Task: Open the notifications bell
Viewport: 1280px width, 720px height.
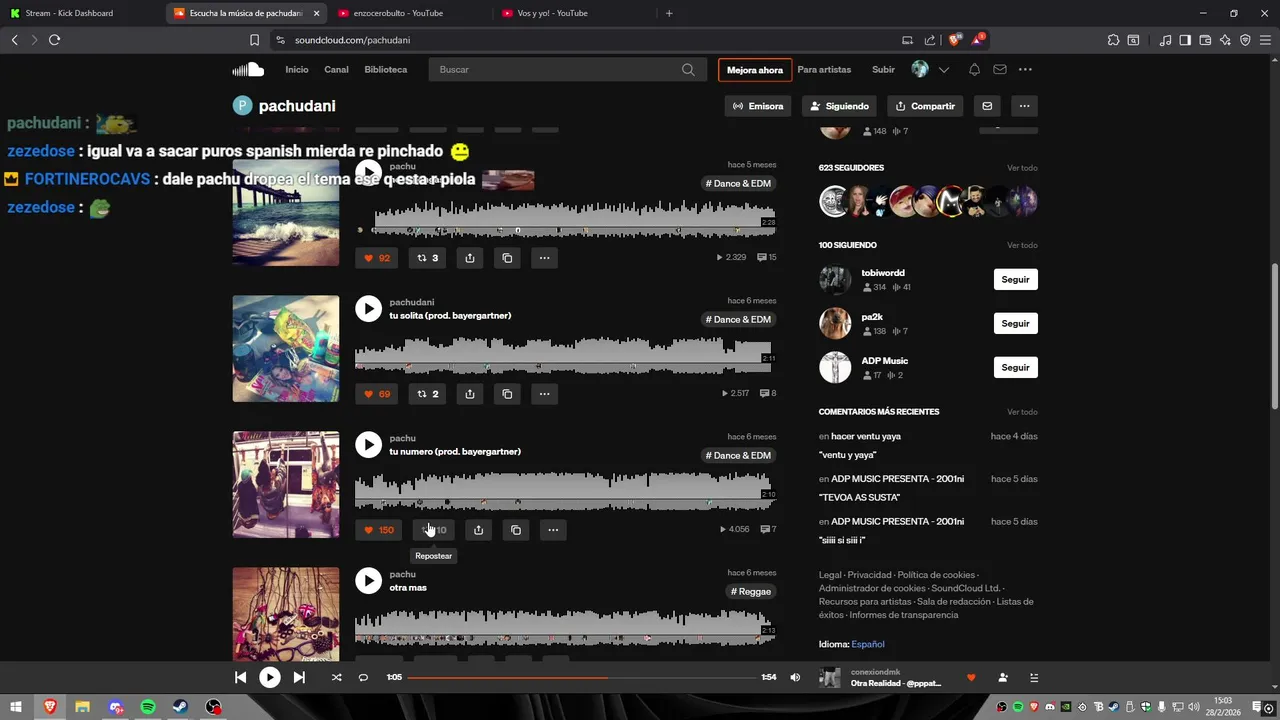Action: click(974, 69)
